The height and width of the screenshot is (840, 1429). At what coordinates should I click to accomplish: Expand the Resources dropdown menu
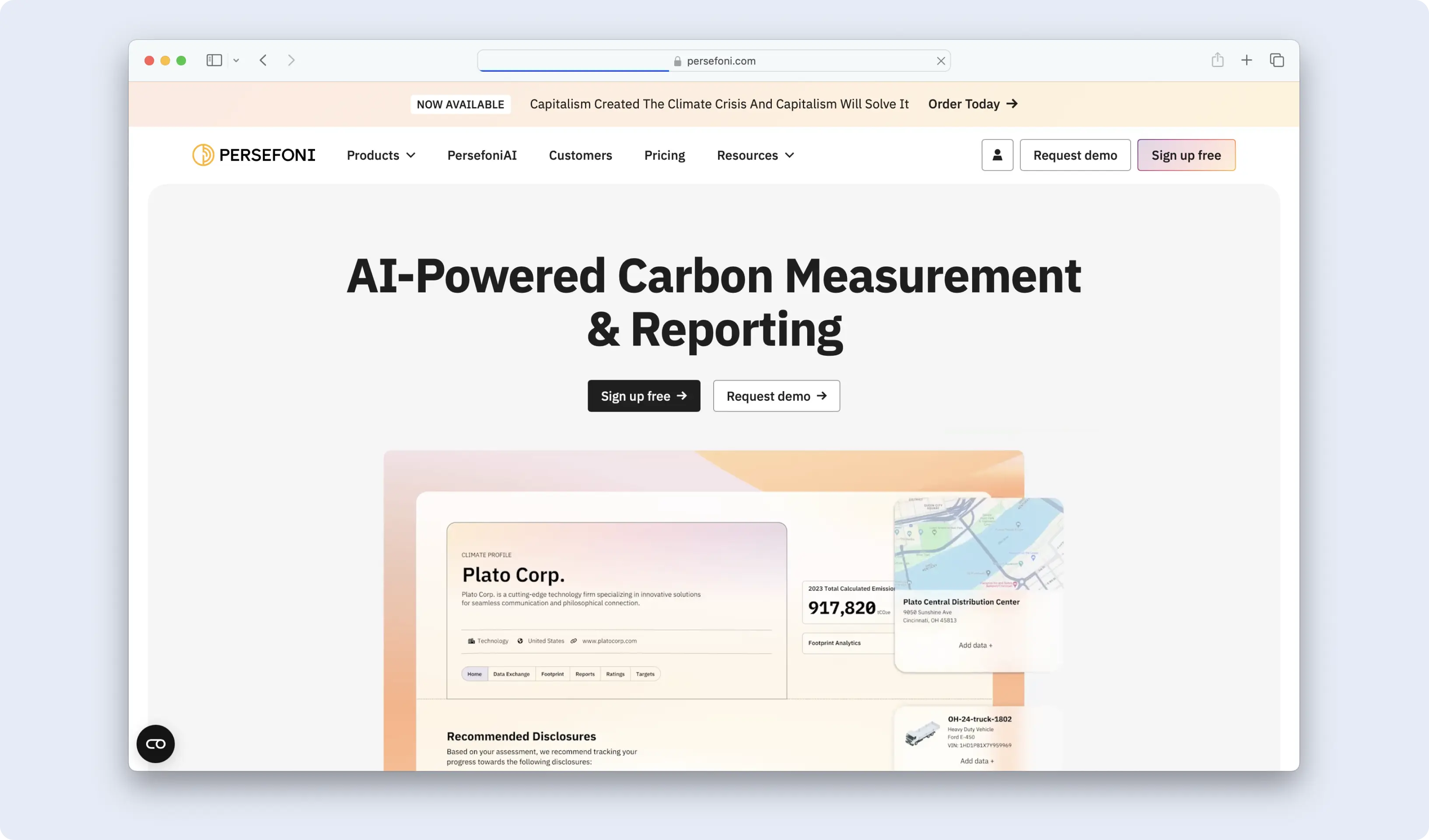click(755, 155)
